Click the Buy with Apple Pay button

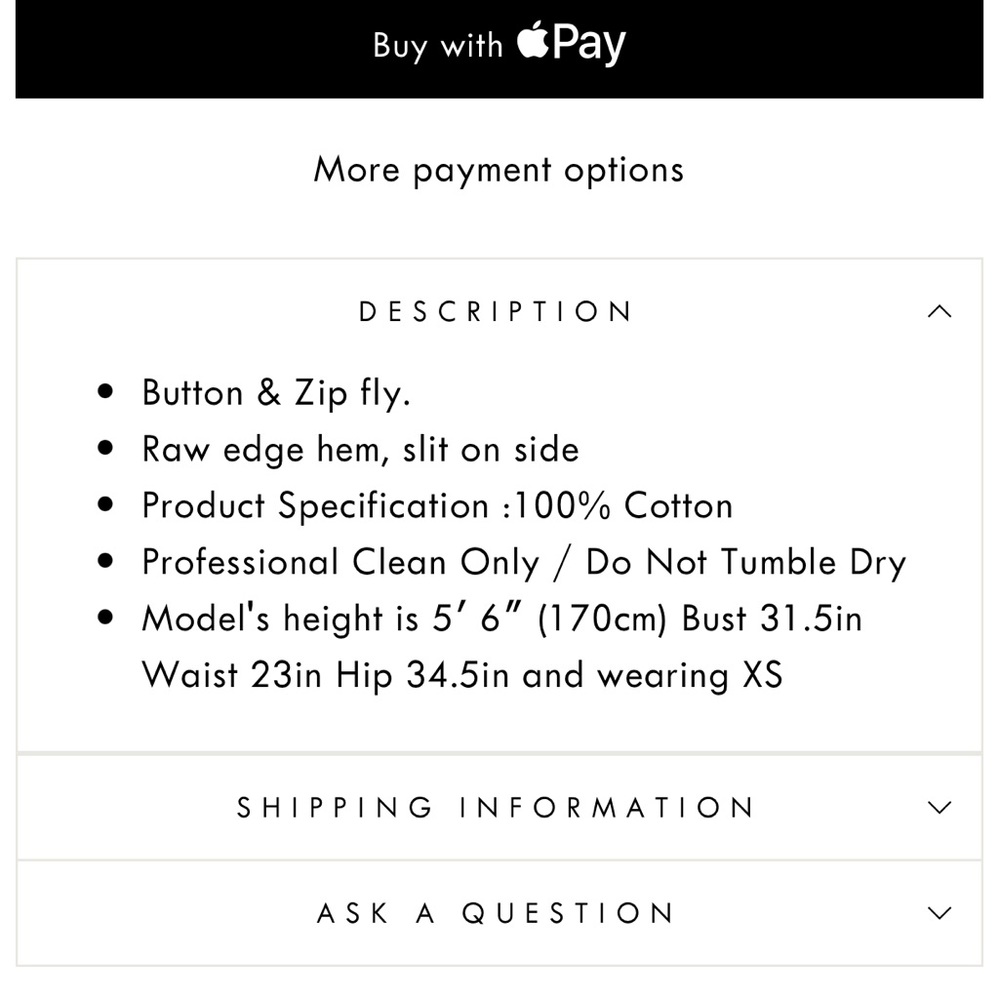point(499,47)
